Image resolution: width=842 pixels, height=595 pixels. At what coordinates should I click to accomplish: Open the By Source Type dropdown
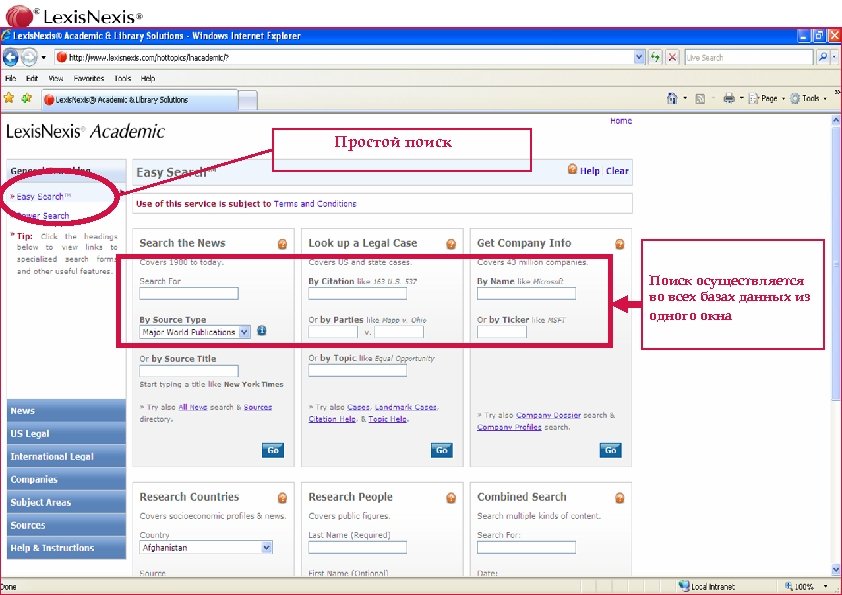pyautogui.click(x=246, y=331)
